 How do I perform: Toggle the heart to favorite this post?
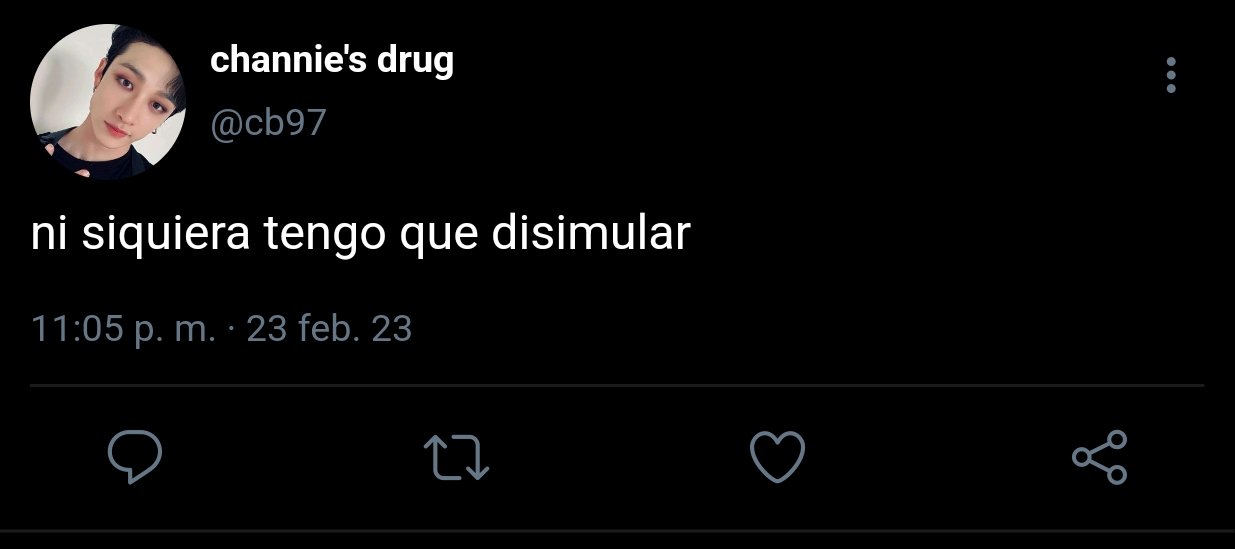777,458
